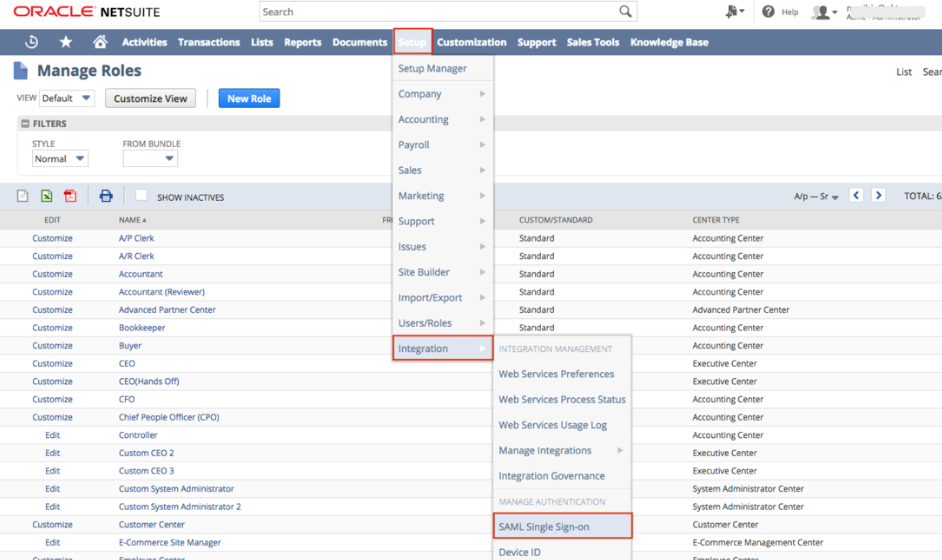Open the recent records clock icon
The height and width of the screenshot is (560, 942).
(x=32, y=42)
